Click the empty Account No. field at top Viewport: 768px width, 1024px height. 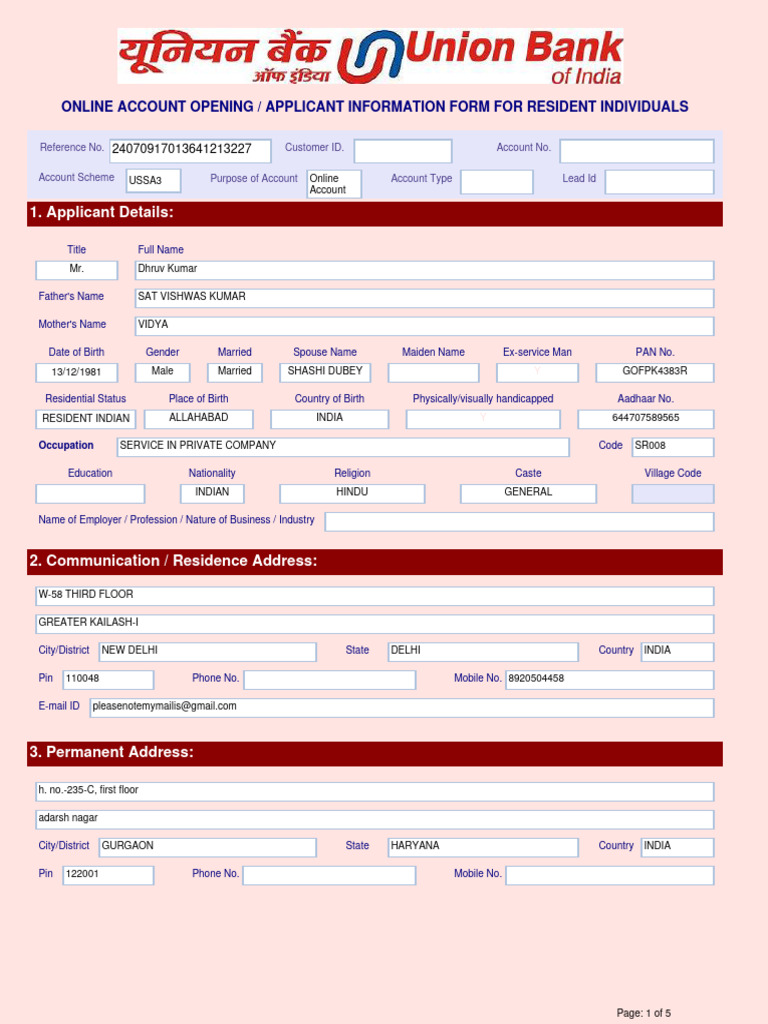[637, 151]
